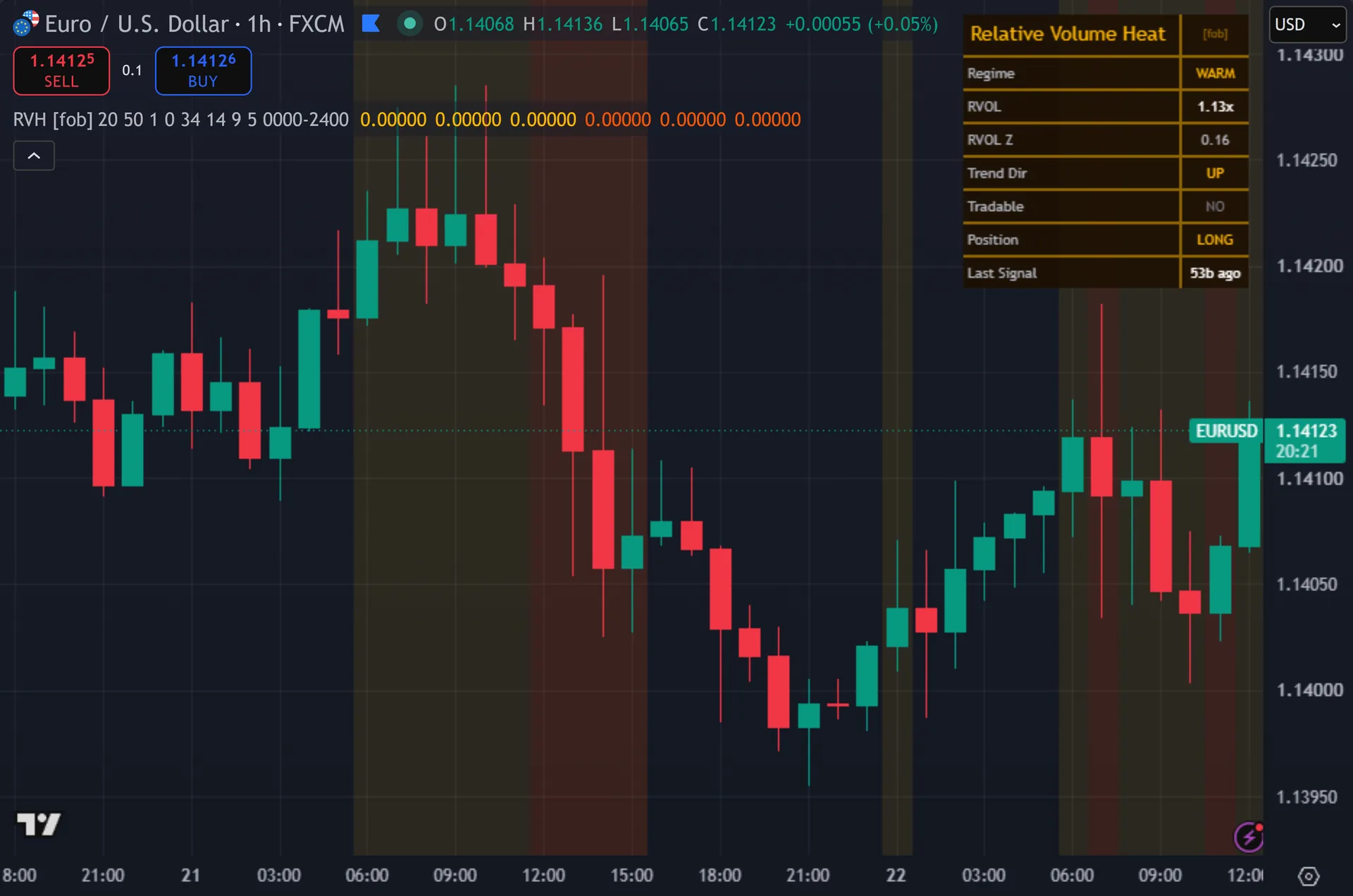This screenshot has height=896, width=1353.
Task: Click the RVOL Z row label
Action: click(x=990, y=139)
